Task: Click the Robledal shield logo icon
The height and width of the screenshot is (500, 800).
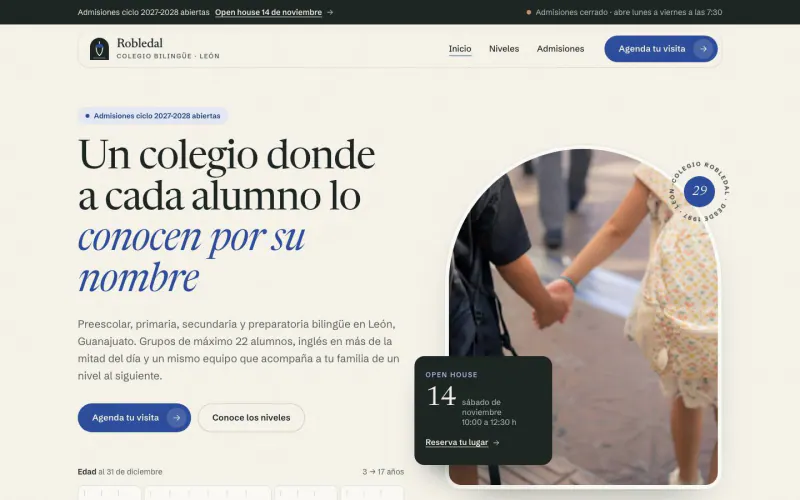Action: point(99,49)
